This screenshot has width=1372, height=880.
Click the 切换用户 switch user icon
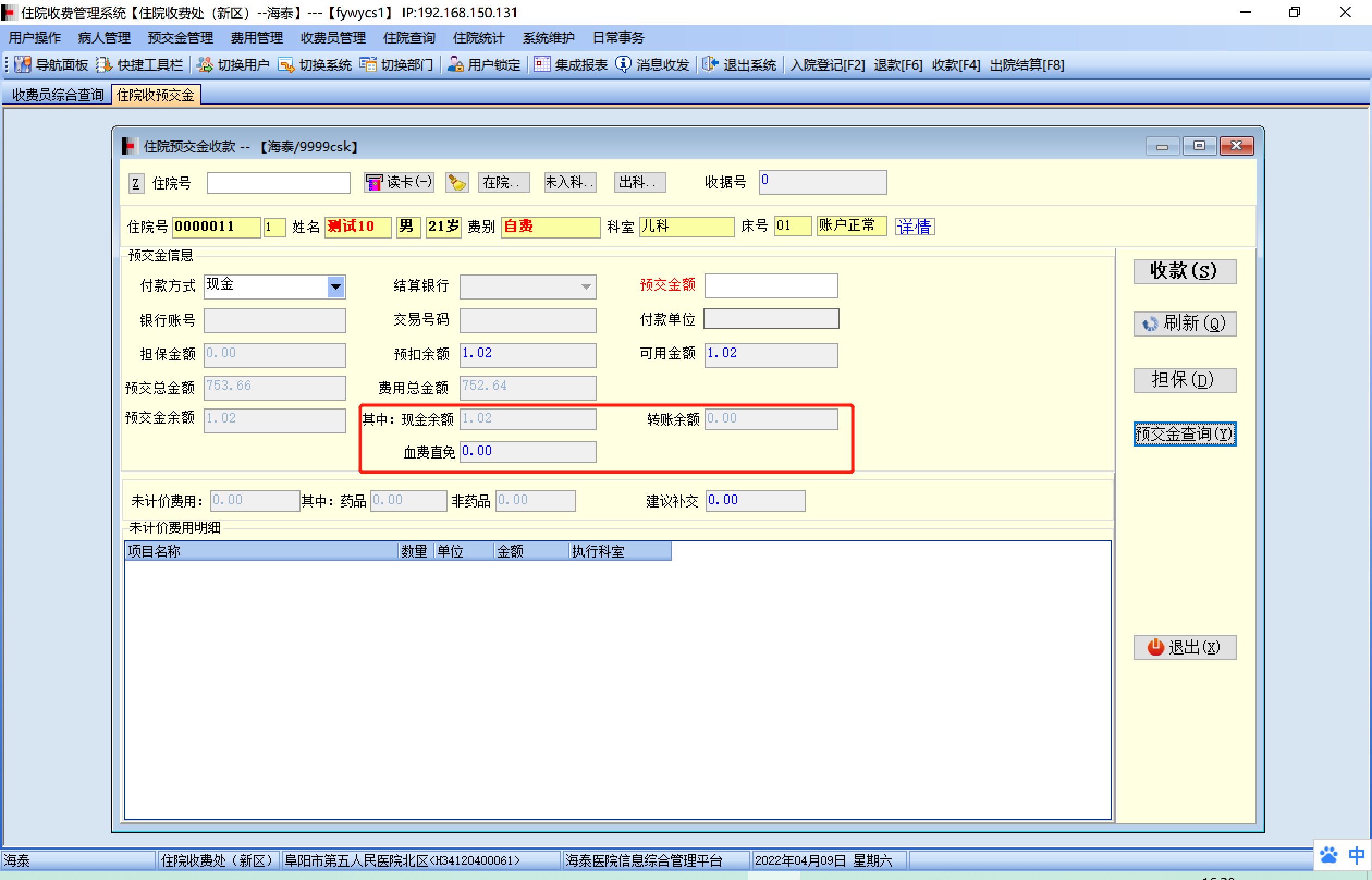(x=204, y=65)
